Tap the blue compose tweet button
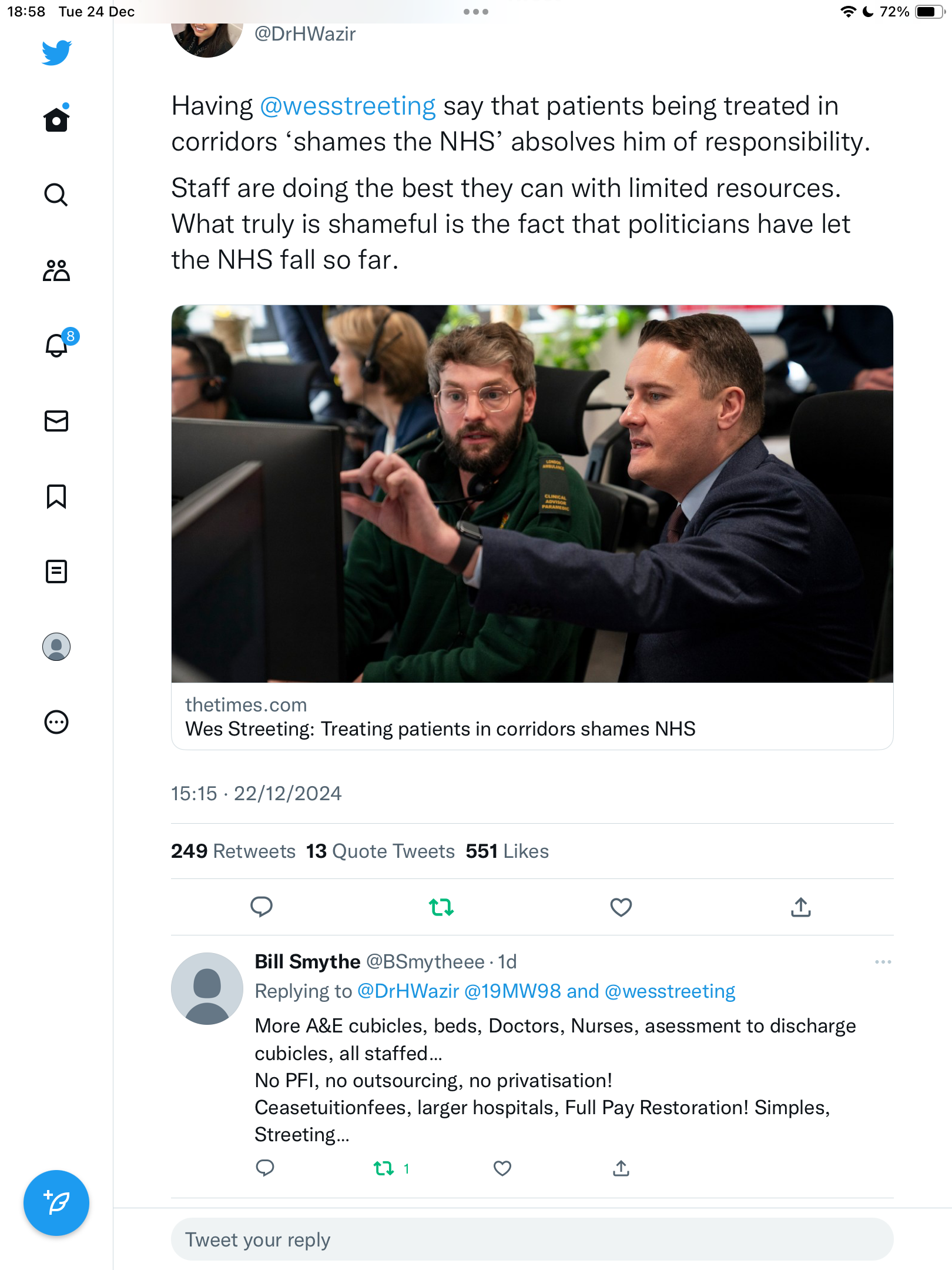Screen dimensions: 952x1270 click(x=56, y=1203)
